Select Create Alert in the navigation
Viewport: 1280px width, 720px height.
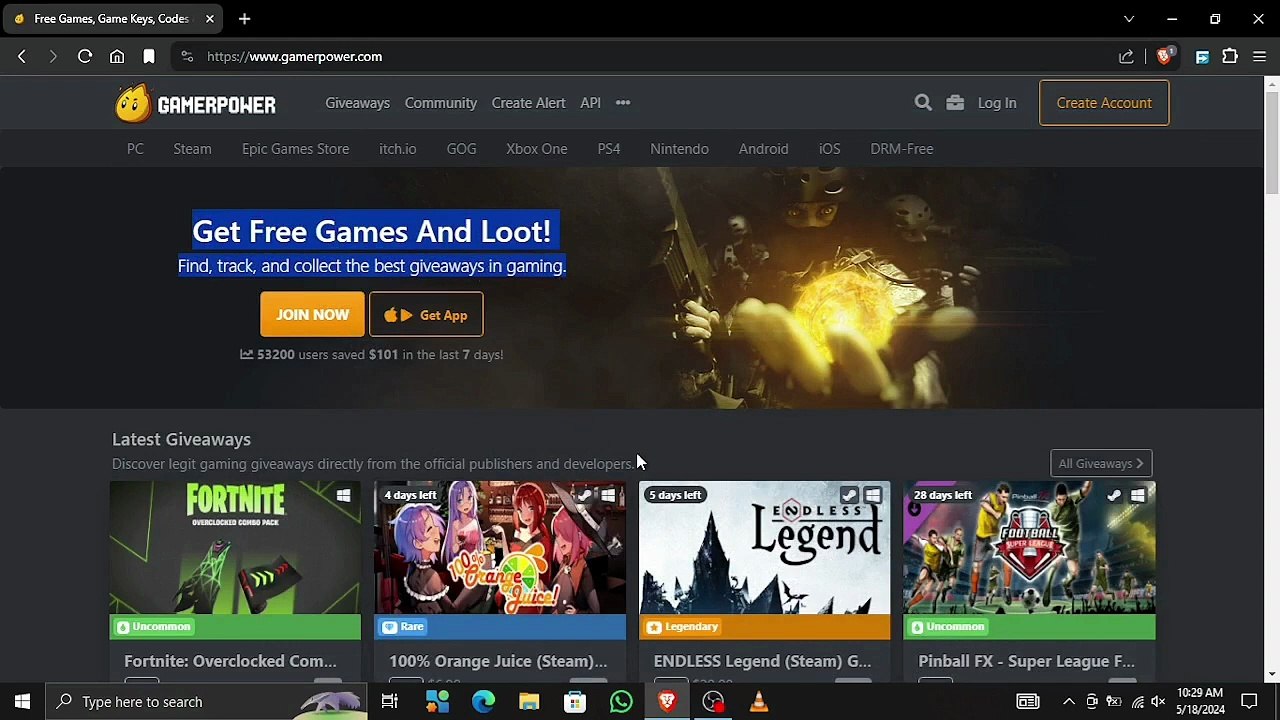(528, 103)
